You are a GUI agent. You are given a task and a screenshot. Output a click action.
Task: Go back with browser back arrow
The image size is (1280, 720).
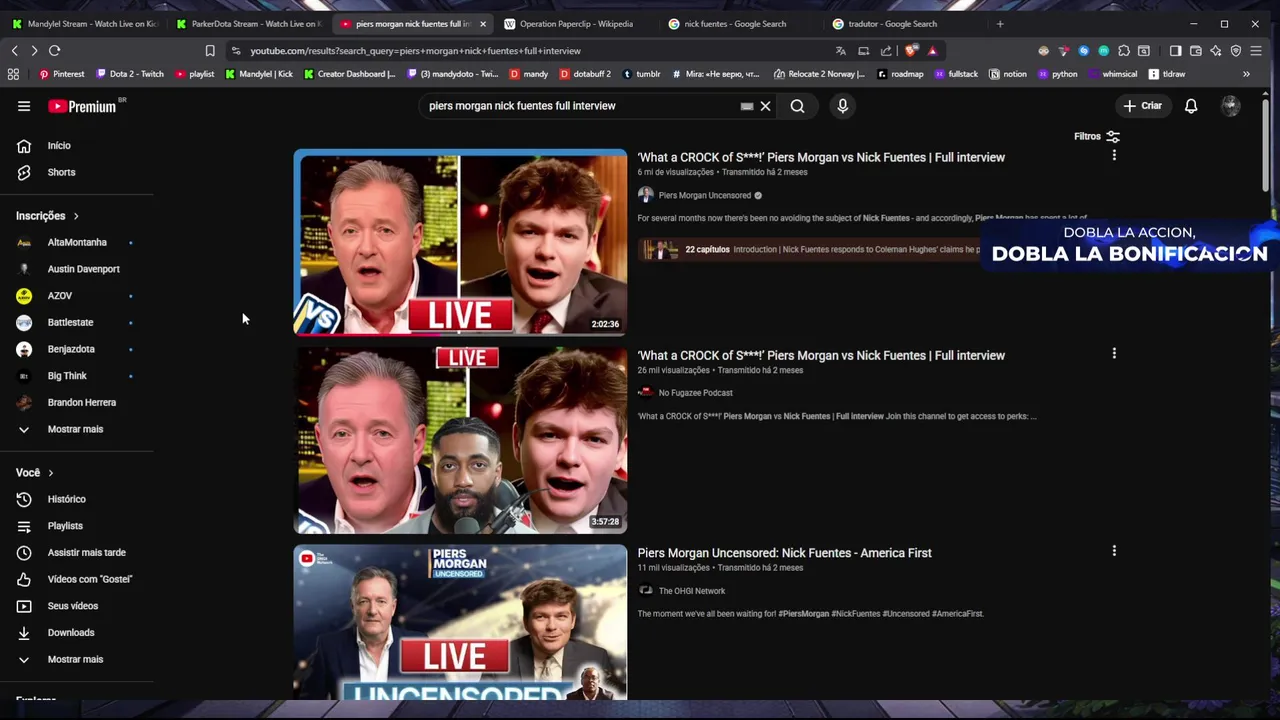(14, 50)
